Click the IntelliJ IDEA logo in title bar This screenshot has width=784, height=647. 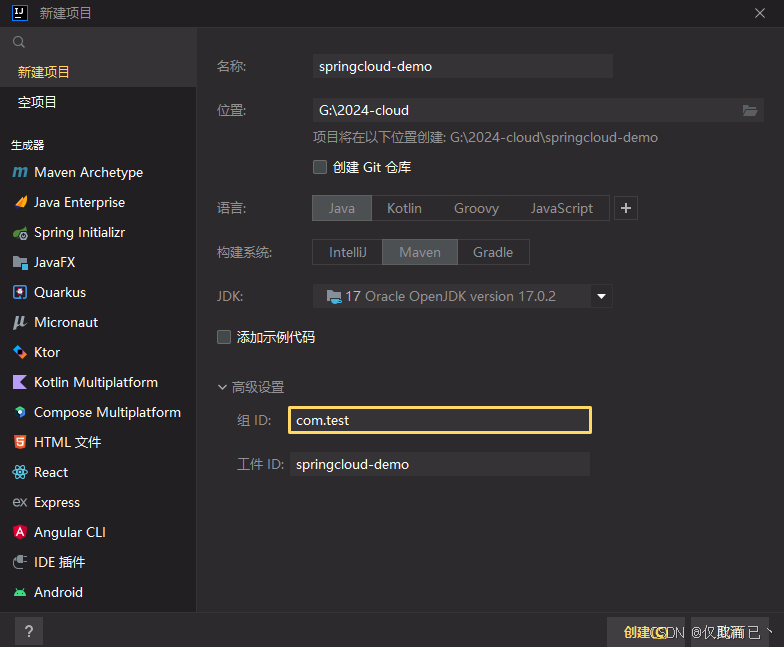click(20, 12)
